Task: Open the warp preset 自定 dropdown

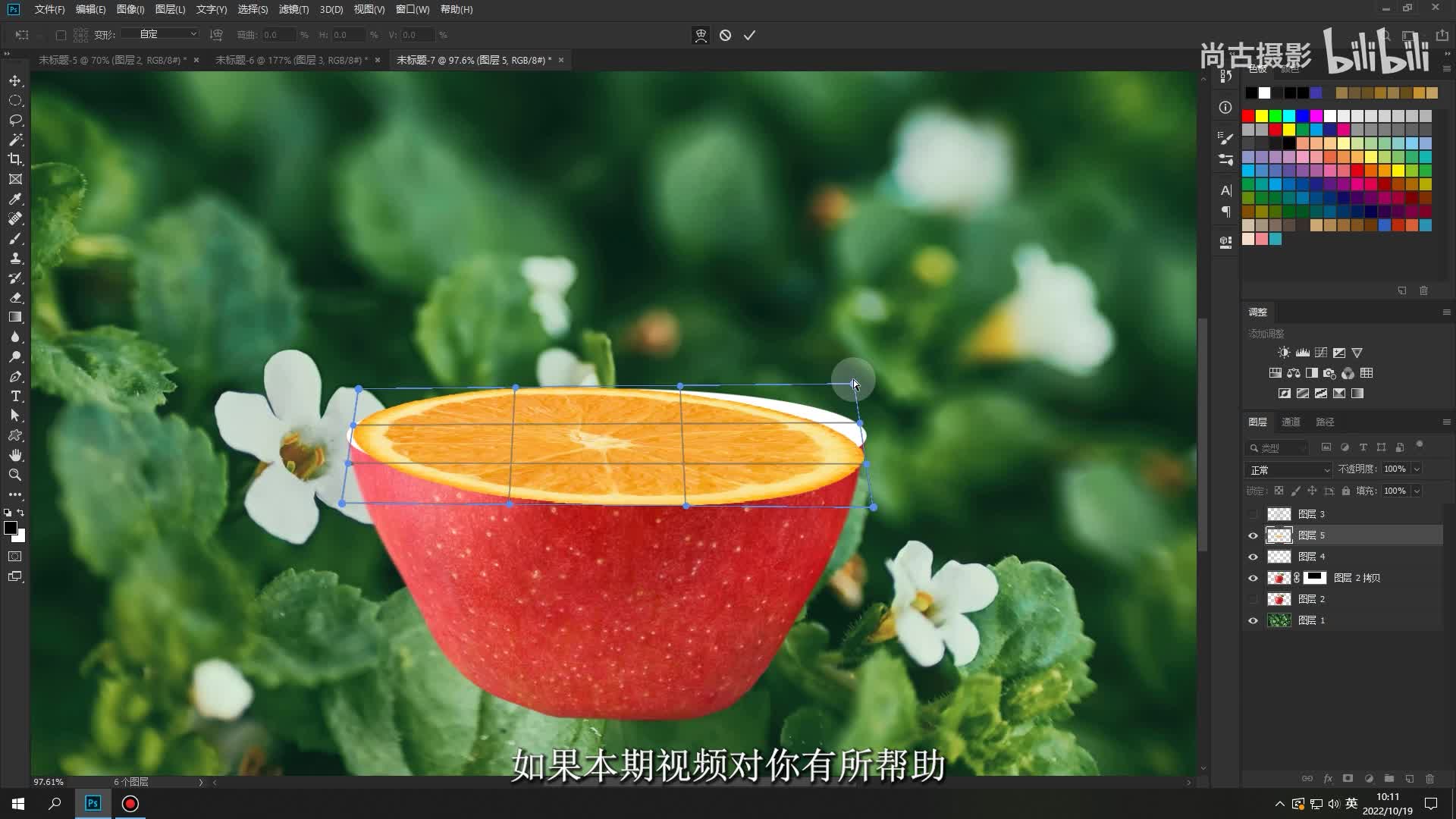Action: (161, 34)
